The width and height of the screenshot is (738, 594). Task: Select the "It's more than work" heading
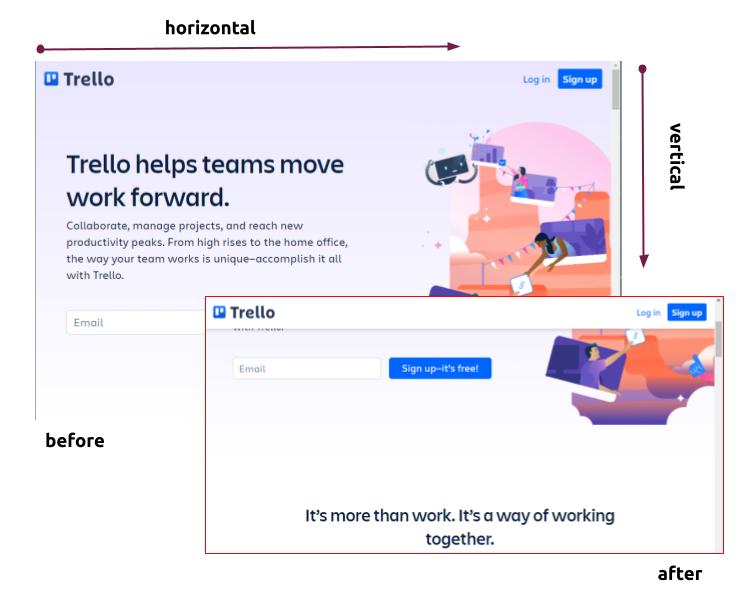tap(459, 527)
